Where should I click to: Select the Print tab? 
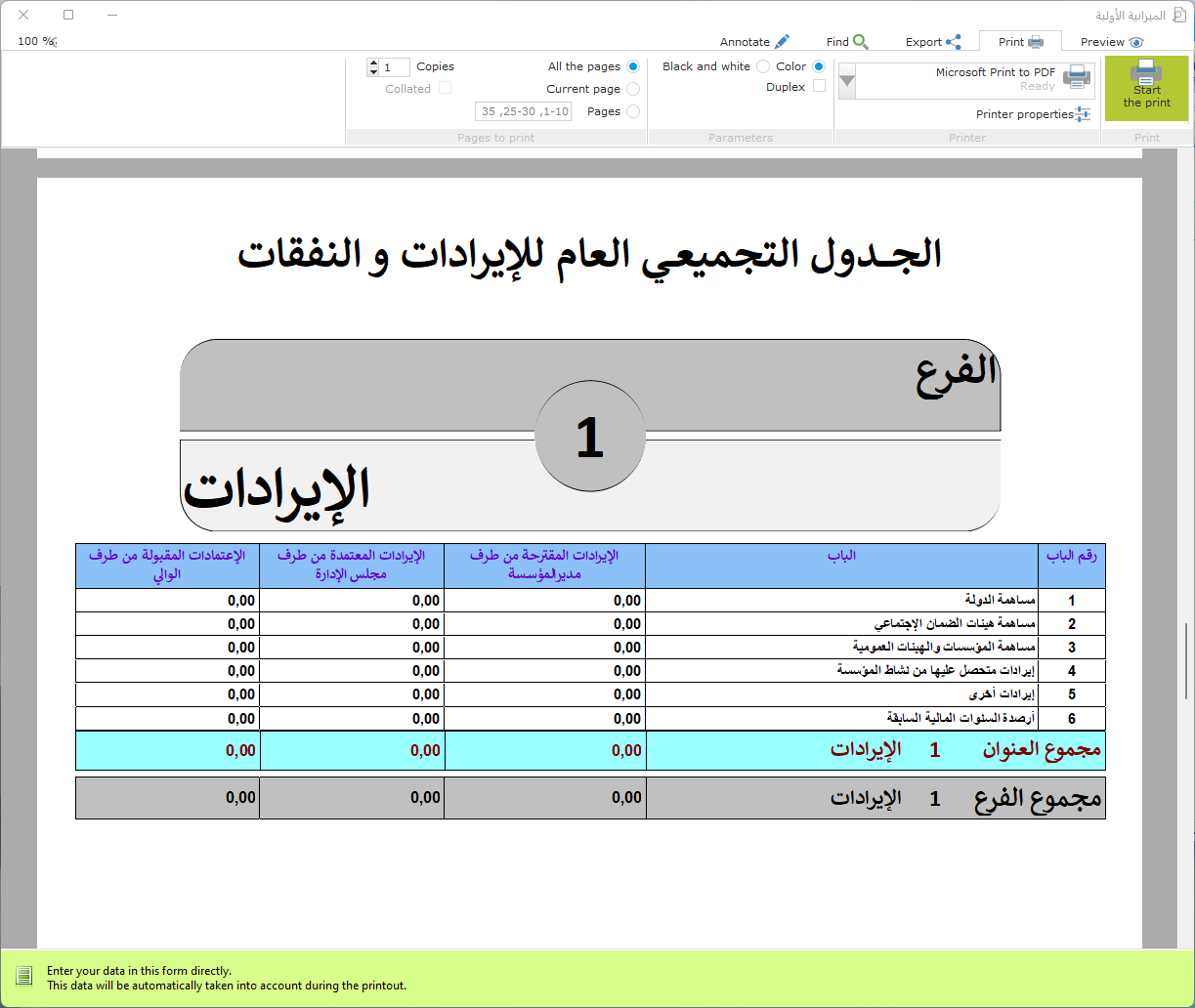(x=1020, y=42)
